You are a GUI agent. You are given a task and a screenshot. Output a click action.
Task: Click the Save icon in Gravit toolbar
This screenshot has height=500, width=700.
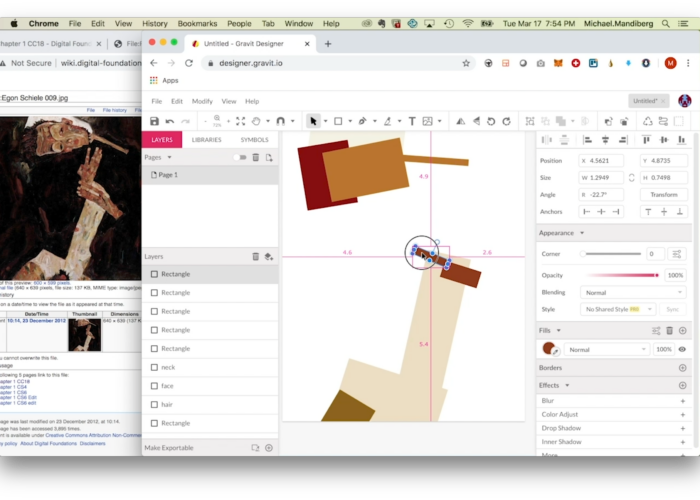coord(154,121)
